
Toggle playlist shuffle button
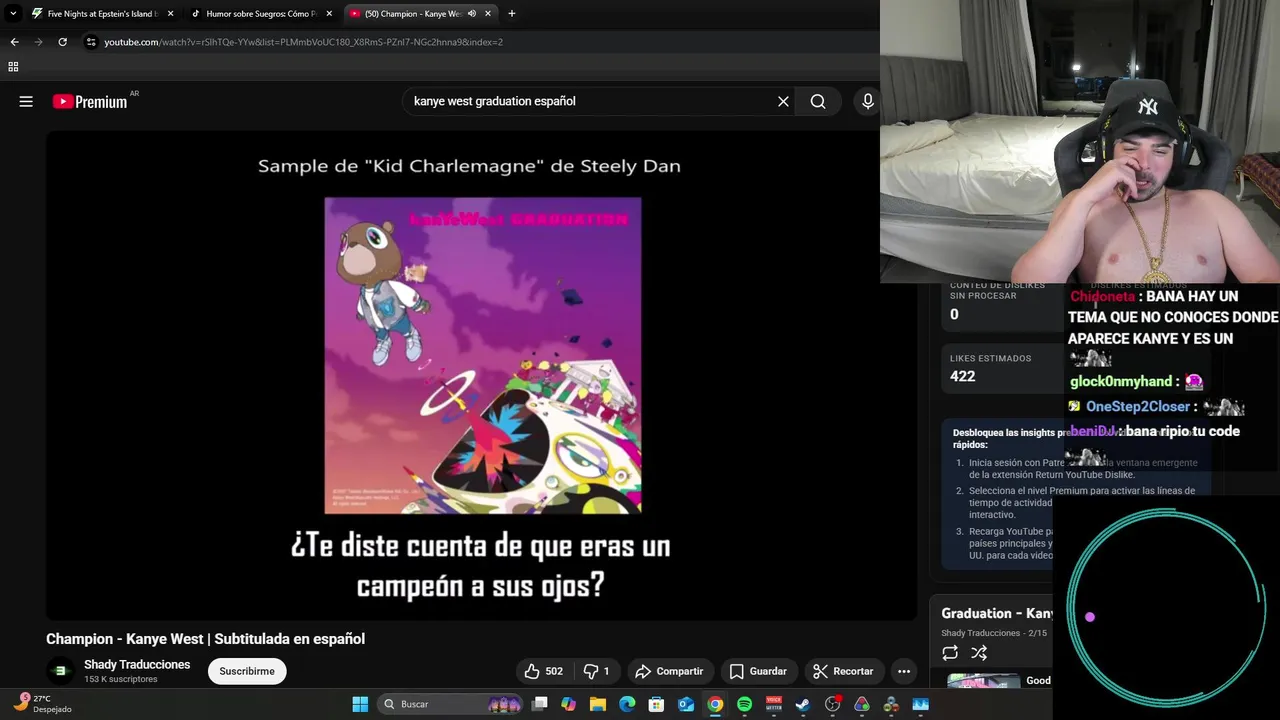979,653
